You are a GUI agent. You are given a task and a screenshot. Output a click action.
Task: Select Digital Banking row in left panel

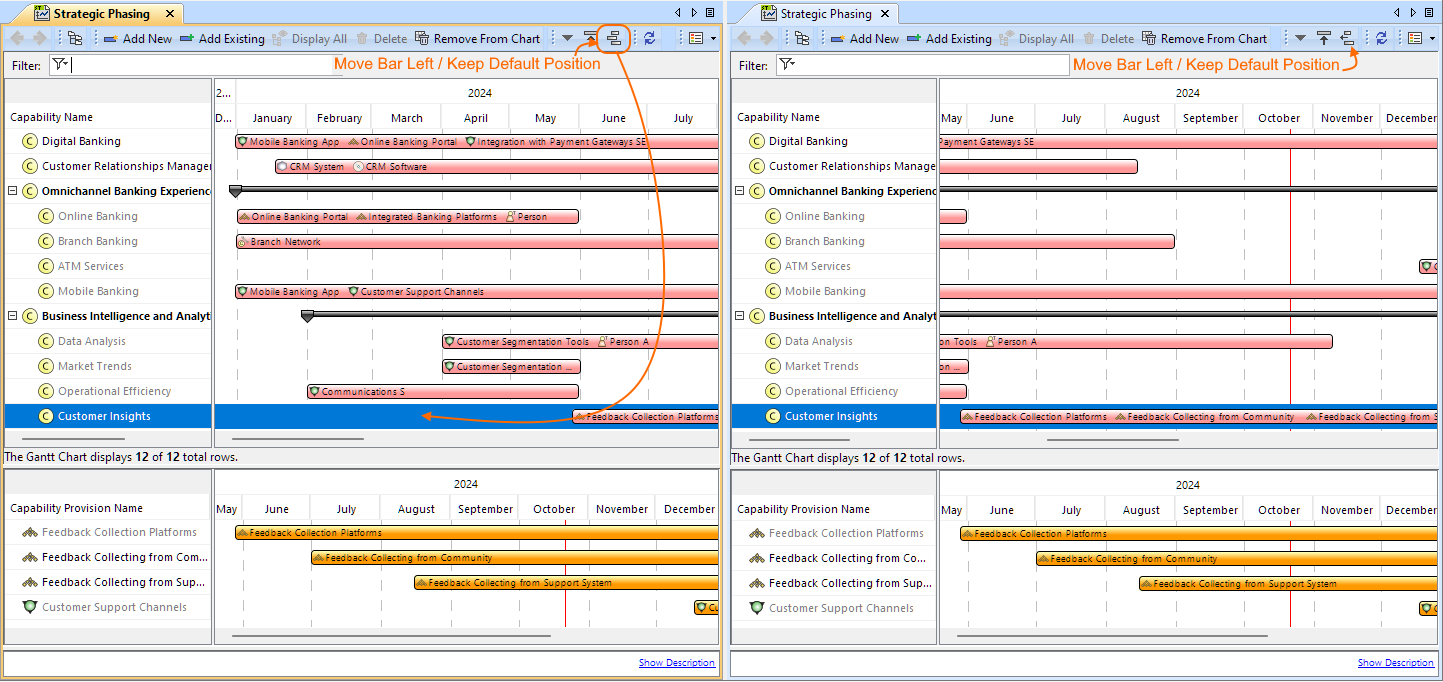point(80,141)
